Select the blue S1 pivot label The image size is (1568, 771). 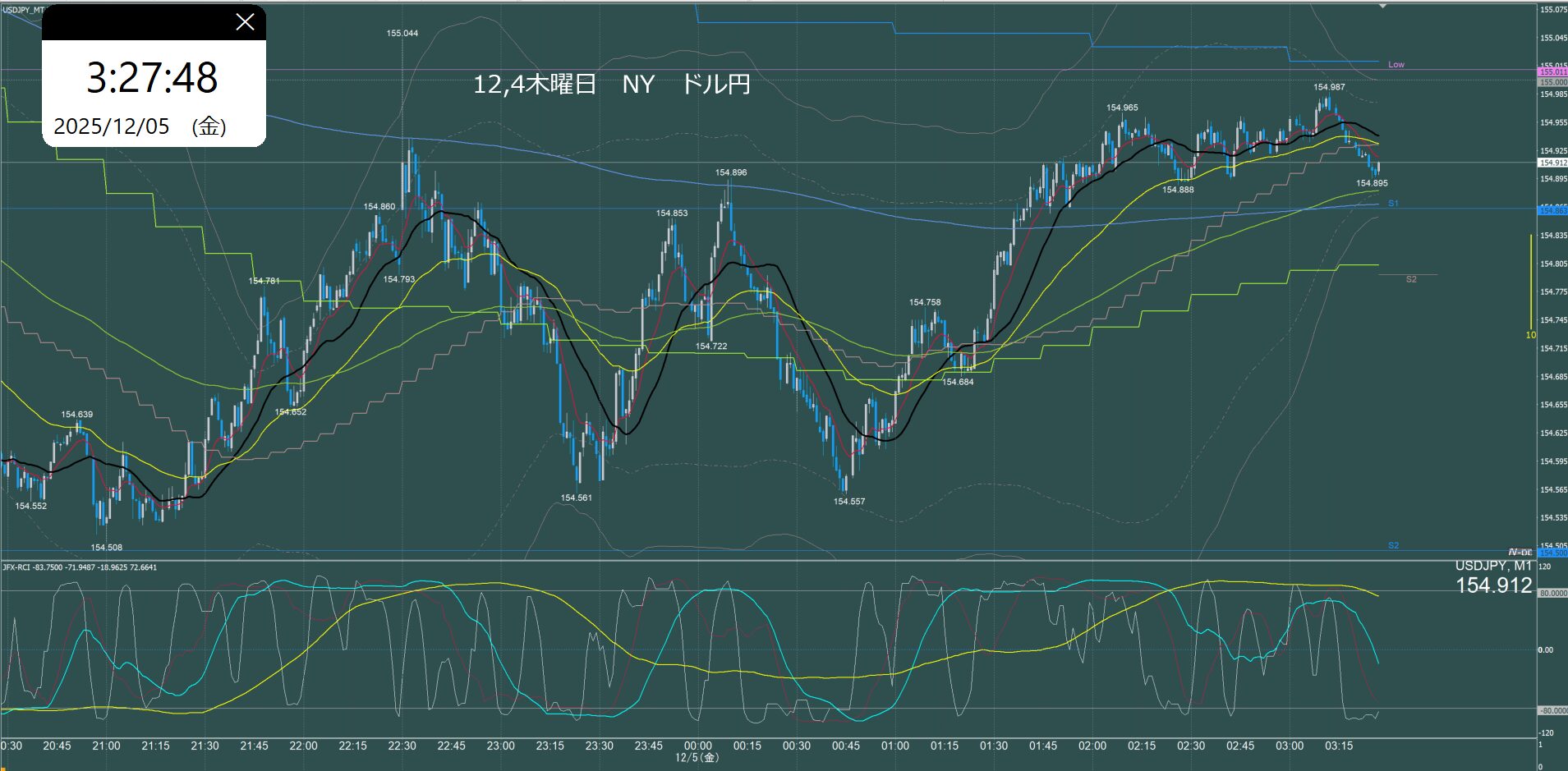pos(1393,203)
